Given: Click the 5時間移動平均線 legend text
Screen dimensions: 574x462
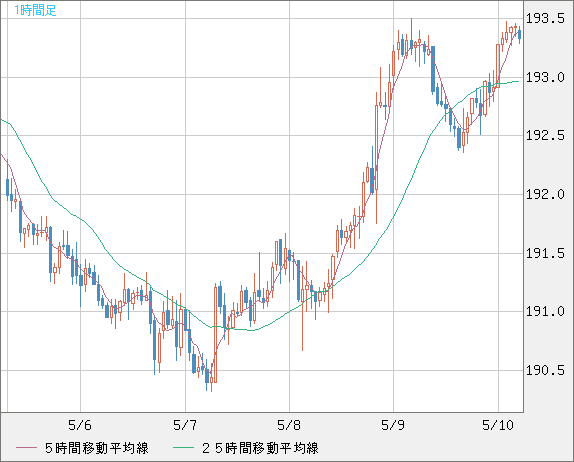Looking at the screenshot, I should tap(97, 448).
